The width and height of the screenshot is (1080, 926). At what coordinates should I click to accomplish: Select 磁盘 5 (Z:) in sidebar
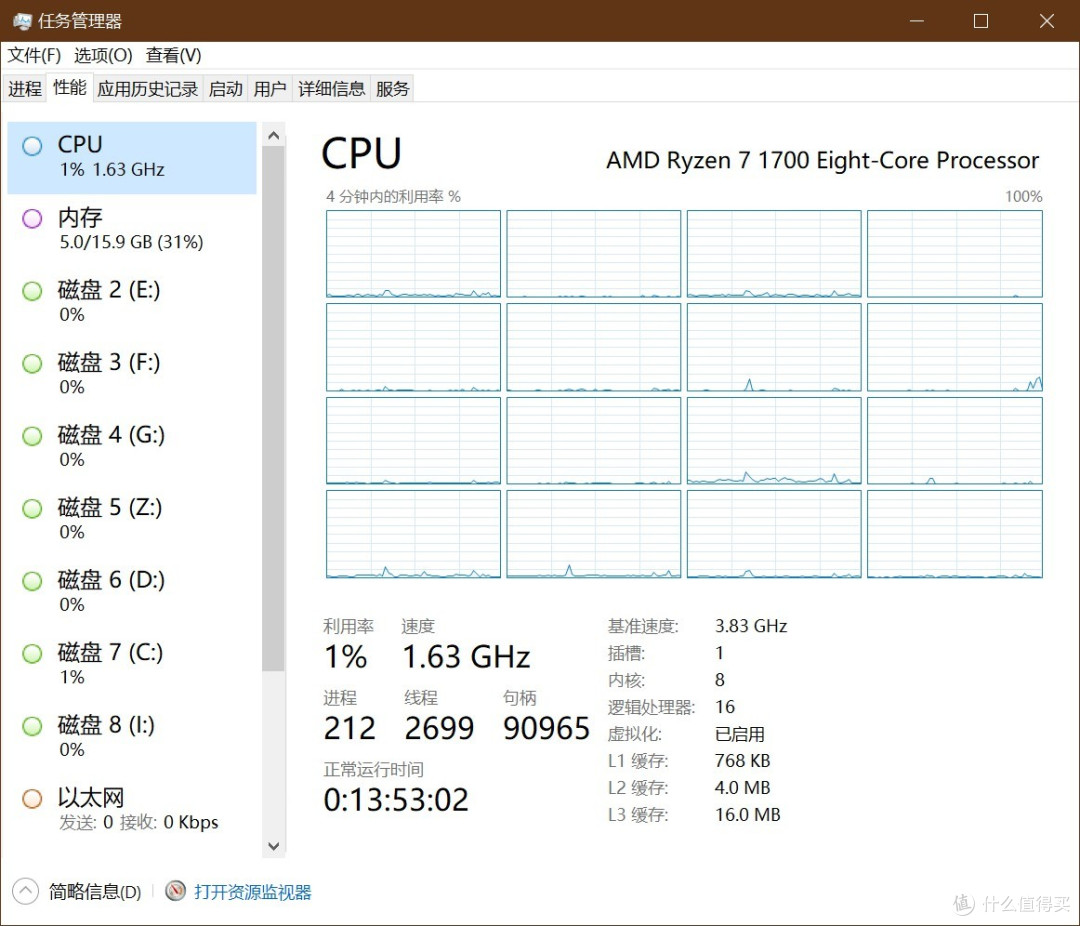pos(132,520)
